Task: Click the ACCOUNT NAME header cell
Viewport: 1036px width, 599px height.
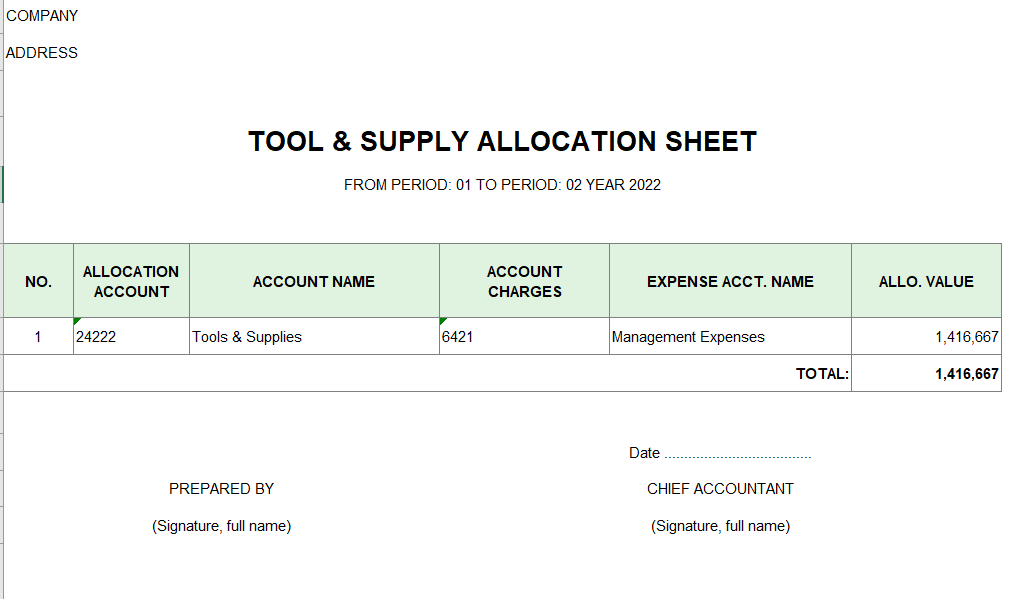Action: (314, 281)
